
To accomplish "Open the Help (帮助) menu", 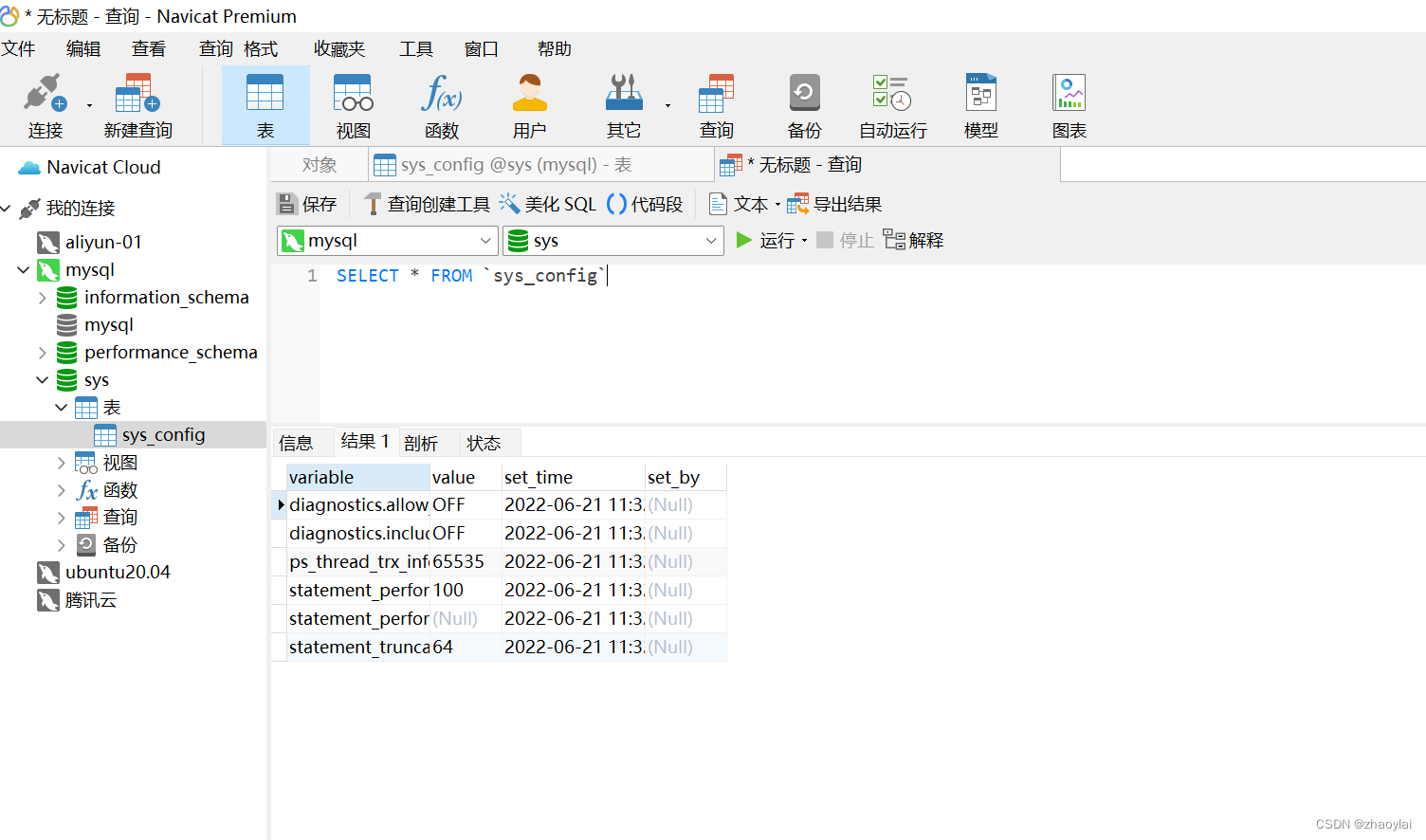I will [x=555, y=49].
